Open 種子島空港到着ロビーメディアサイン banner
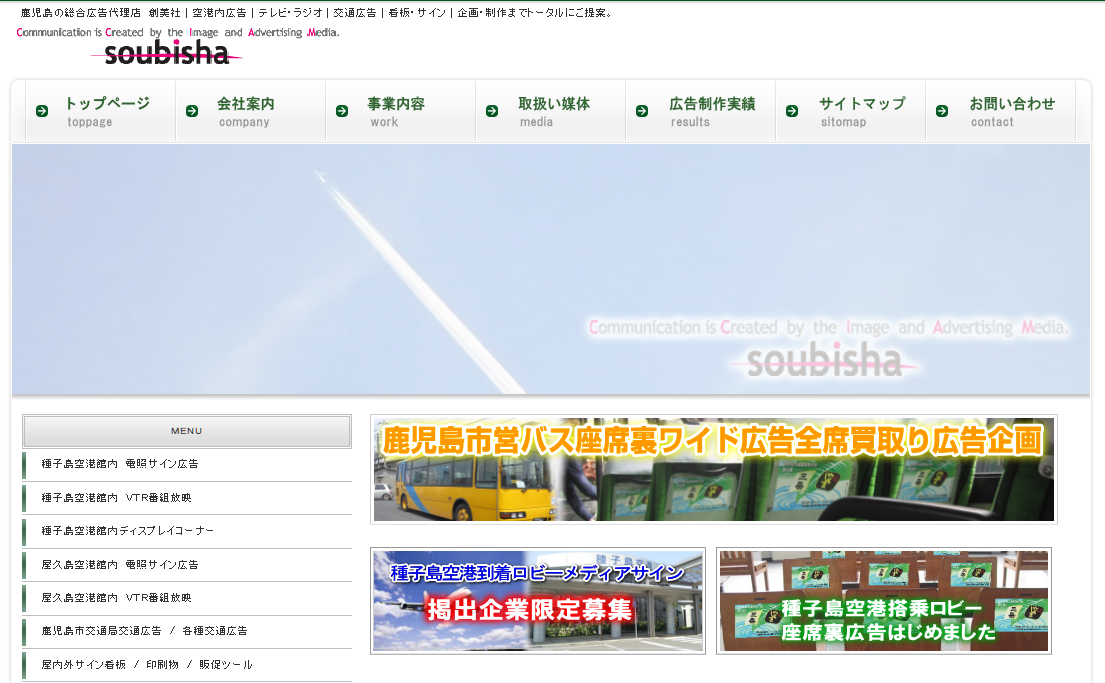This screenshot has height=683, width=1105. click(x=538, y=601)
